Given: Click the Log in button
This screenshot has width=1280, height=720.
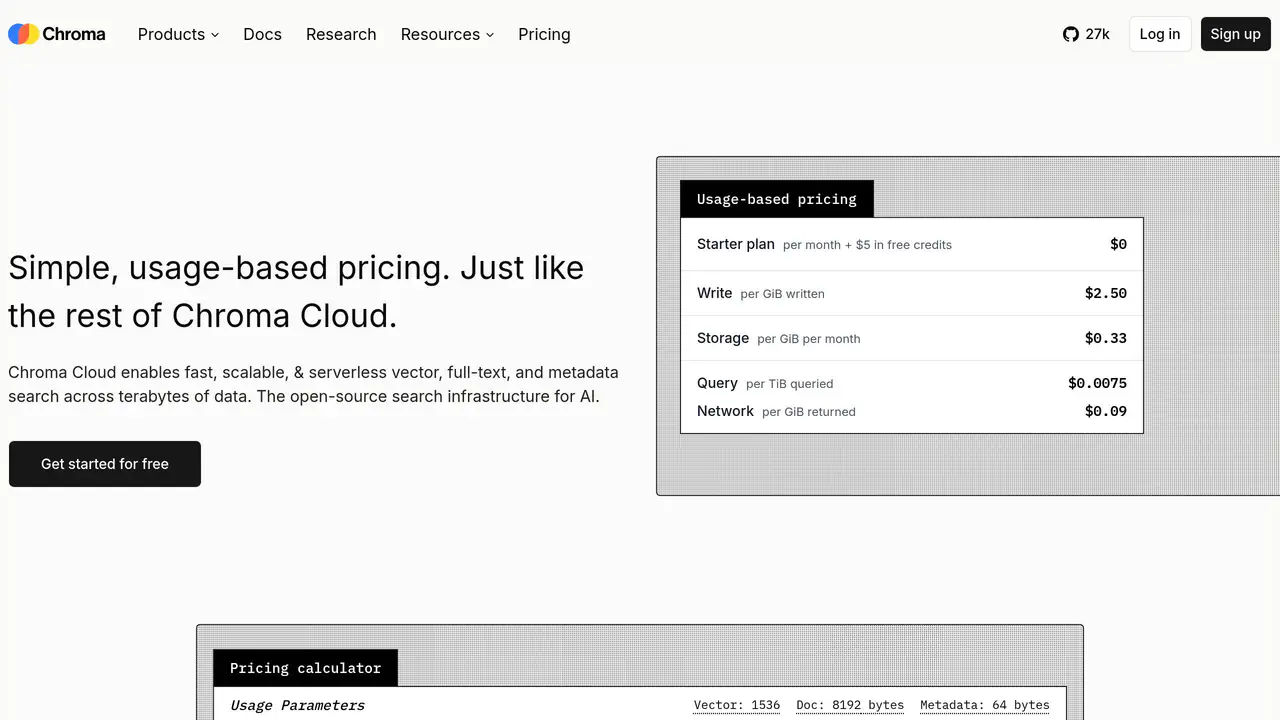Looking at the screenshot, I should click(x=1160, y=34).
